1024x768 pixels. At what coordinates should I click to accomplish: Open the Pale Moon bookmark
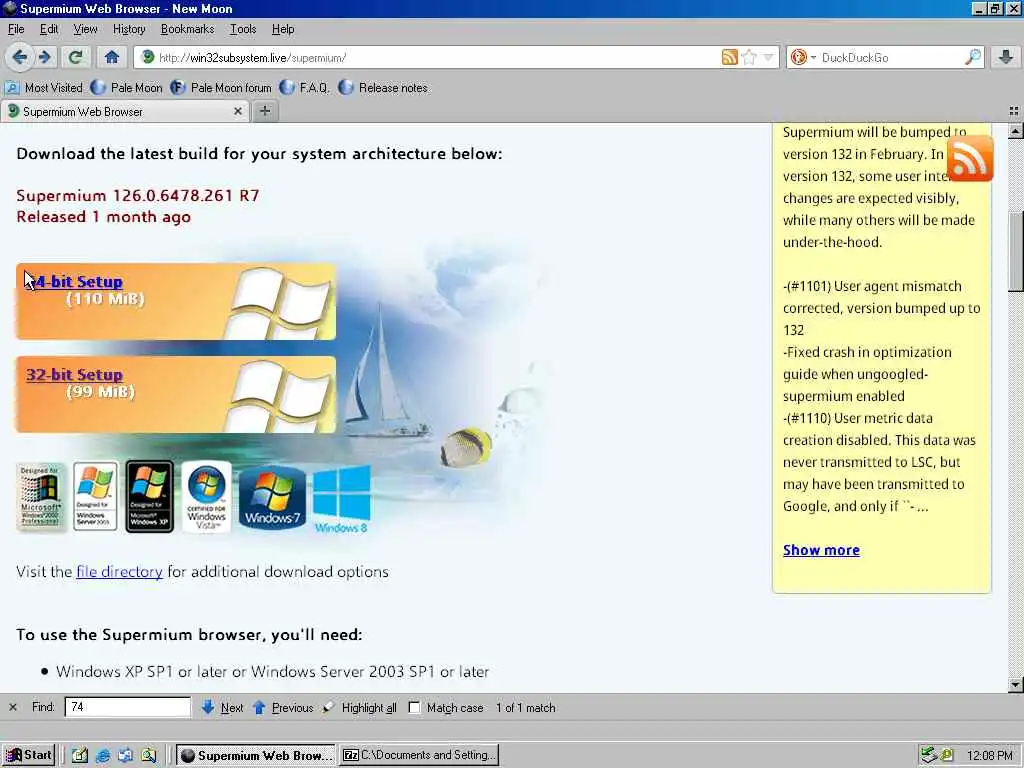126,88
